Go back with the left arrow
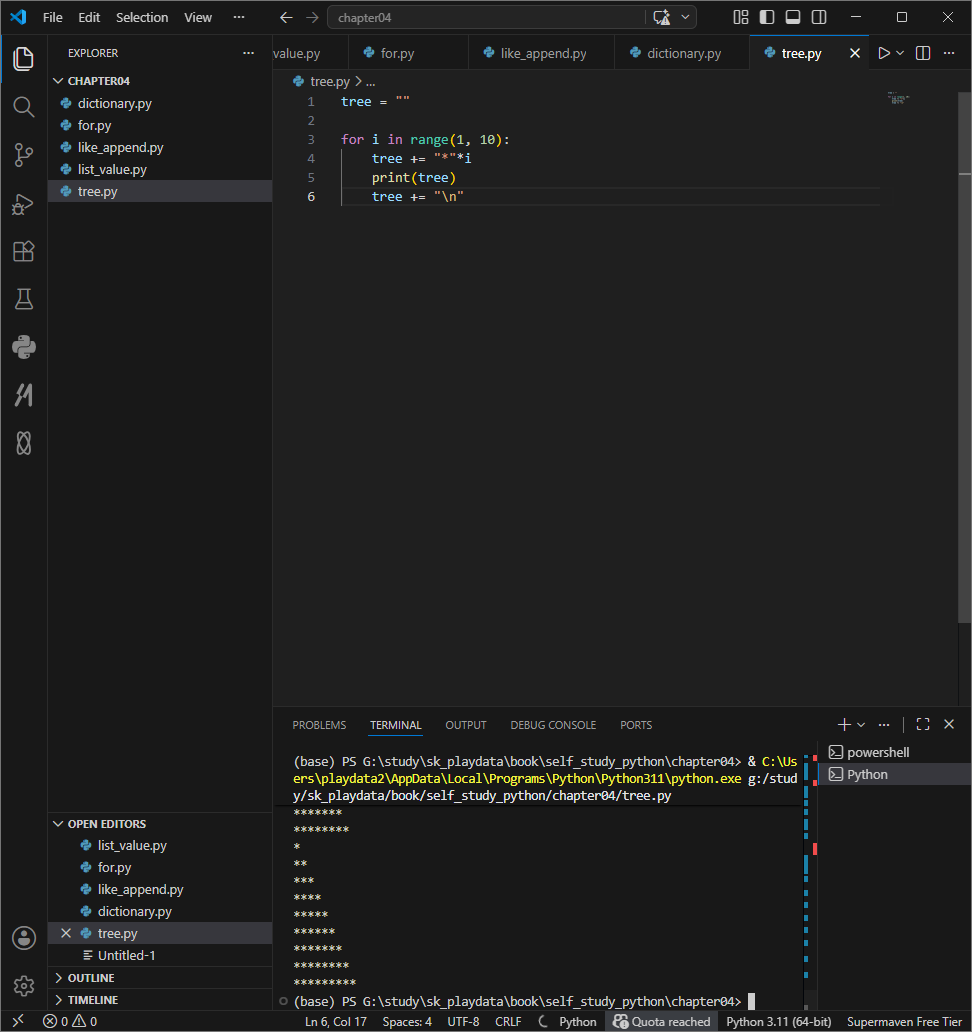972x1032 pixels. pyautogui.click(x=286, y=18)
